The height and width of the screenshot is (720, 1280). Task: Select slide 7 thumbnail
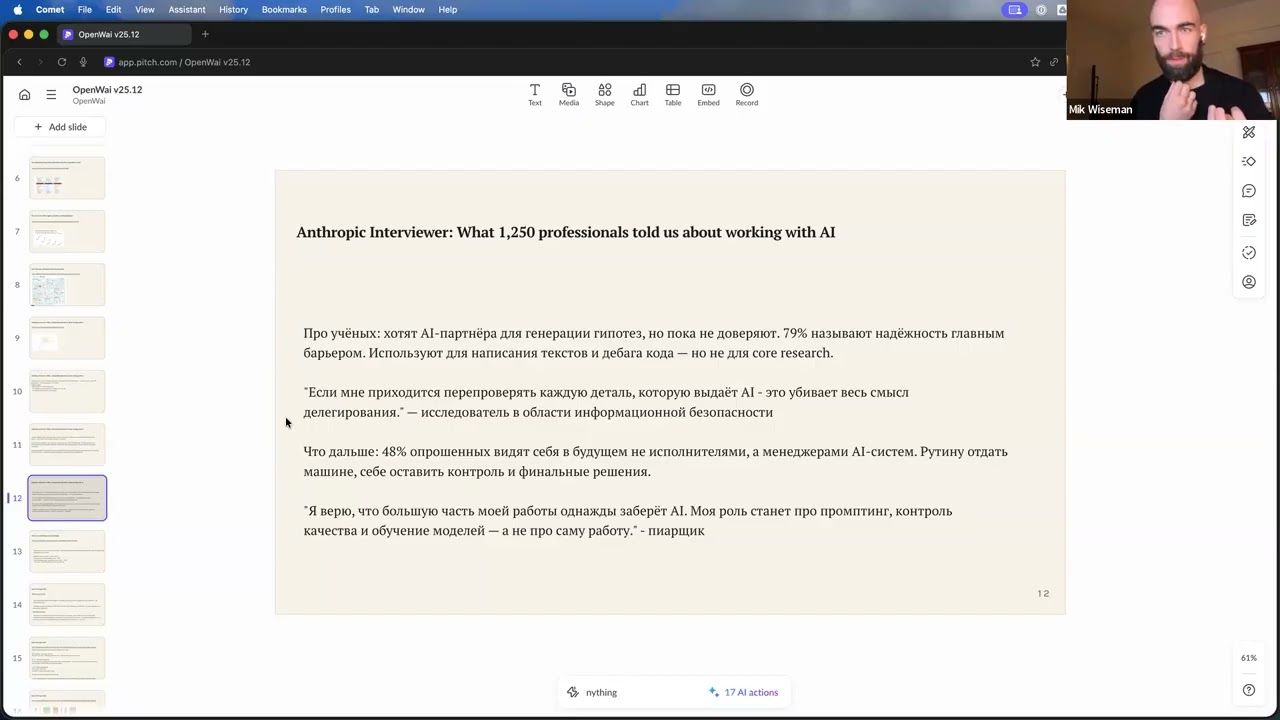[67, 231]
